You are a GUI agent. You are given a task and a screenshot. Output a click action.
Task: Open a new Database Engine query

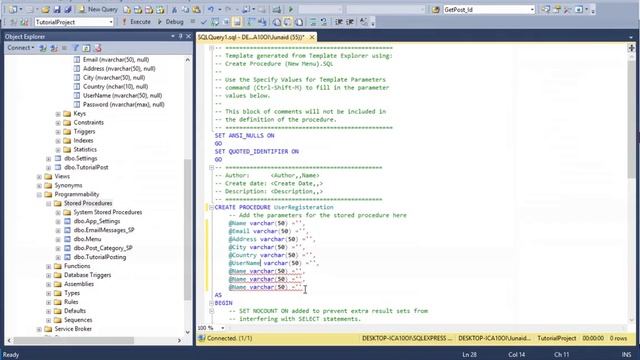pyautogui.click(x=127, y=9)
